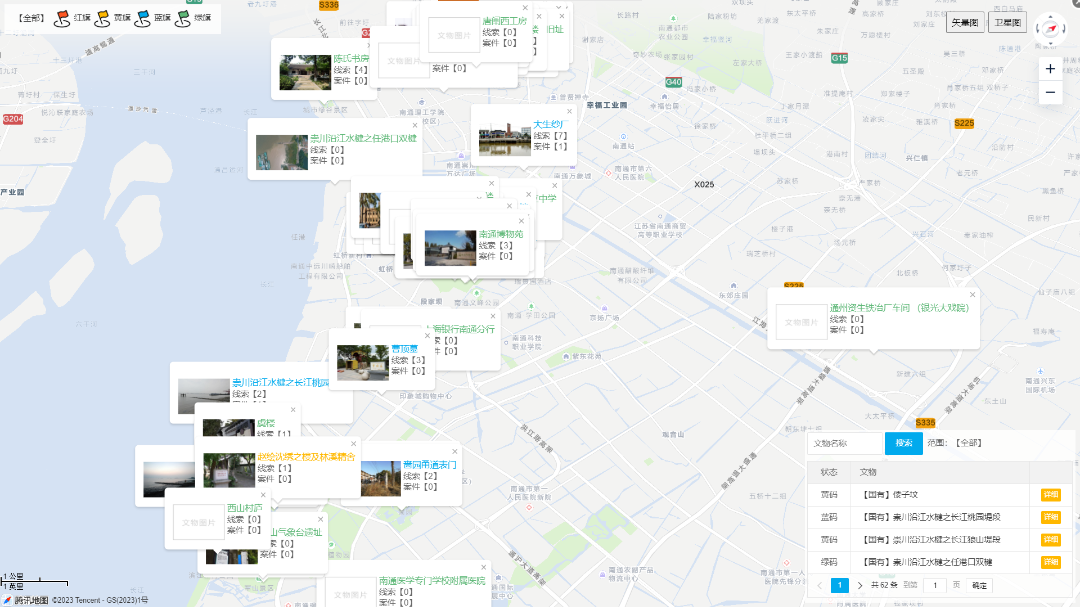
Task: Click 文物图片 placeholder in 通州资生铁冶厂车间 popup
Action: (x=802, y=322)
